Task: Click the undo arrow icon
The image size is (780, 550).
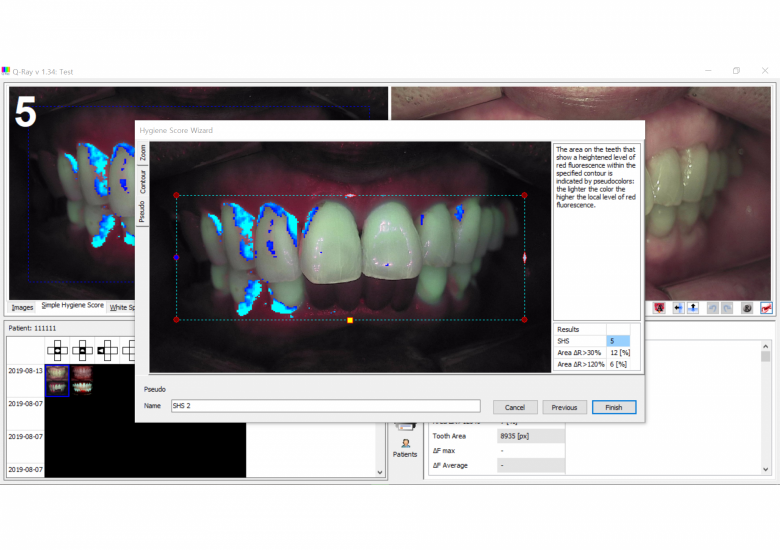Action: point(713,308)
